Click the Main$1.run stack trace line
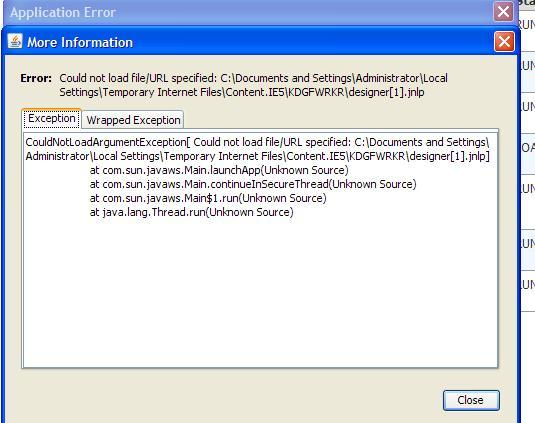The width and height of the screenshot is (535, 423). click(208, 198)
